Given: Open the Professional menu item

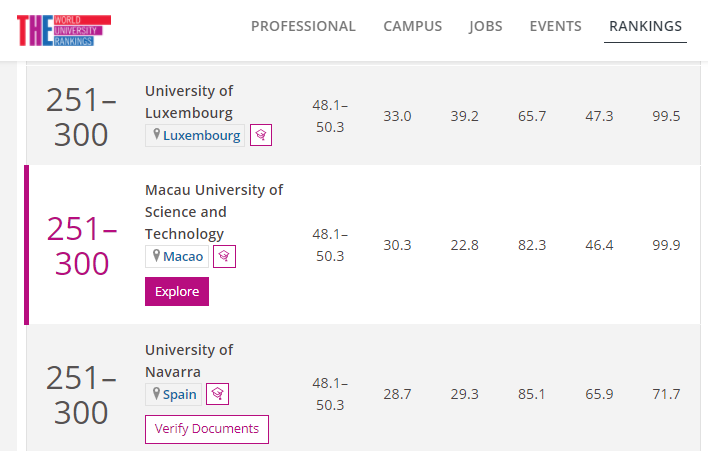Looking at the screenshot, I should (303, 26).
